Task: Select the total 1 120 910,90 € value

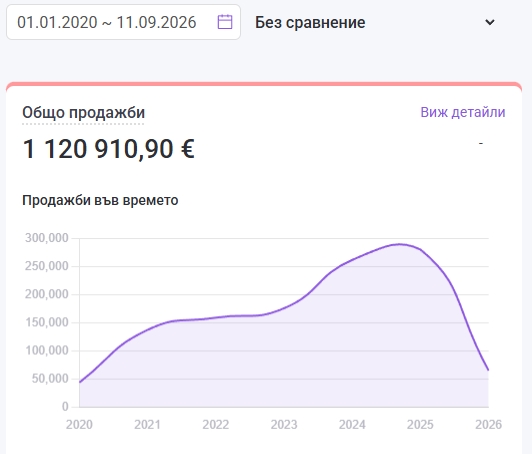Action: tap(109, 149)
